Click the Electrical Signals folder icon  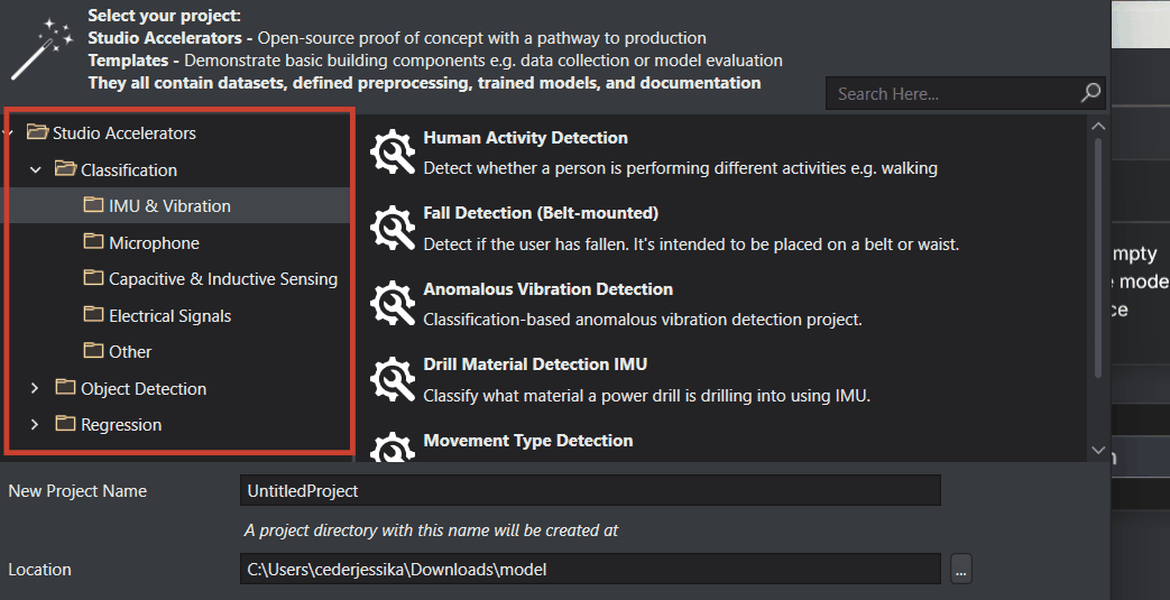pos(93,315)
